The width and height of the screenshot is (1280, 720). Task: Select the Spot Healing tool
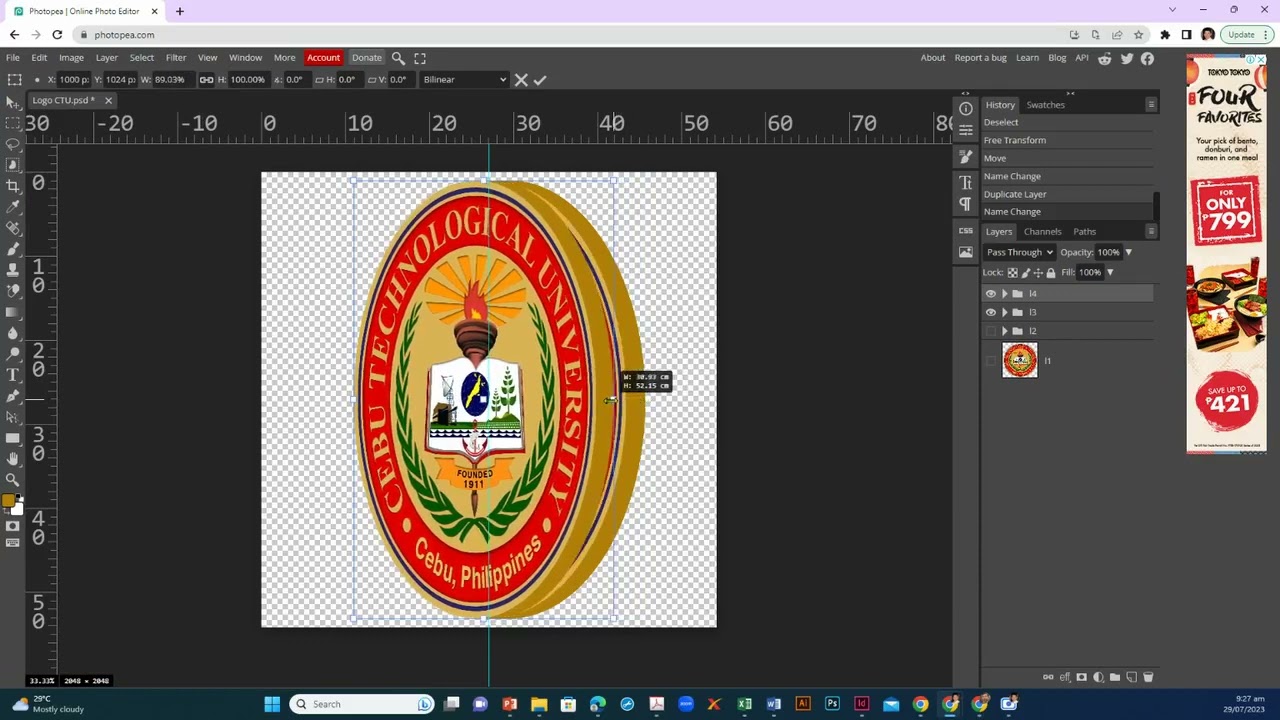(x=12, y=228)
